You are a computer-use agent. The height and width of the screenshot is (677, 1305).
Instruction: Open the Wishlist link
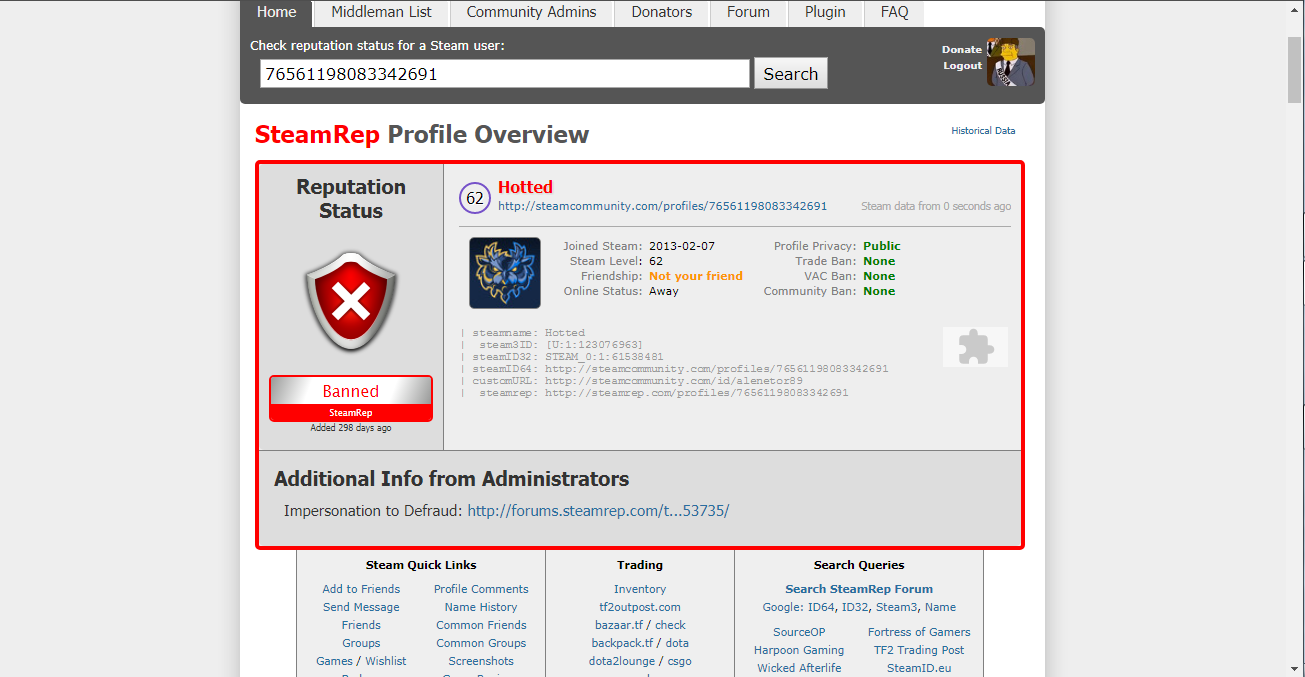click(386, 661)
